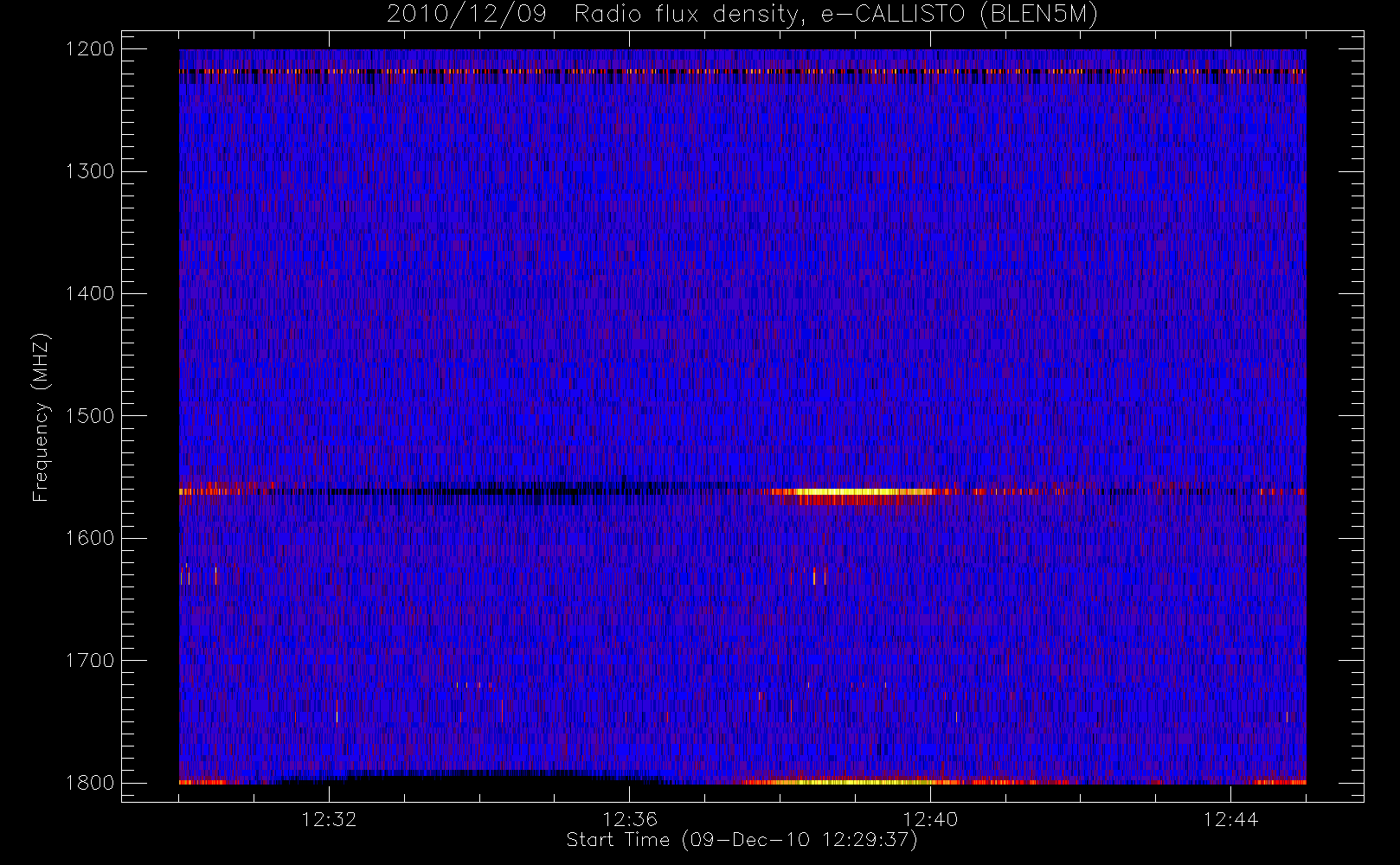Screen dimensions: 1400x865
Task: Select the date '2010/12/09' in the title
Action: [466, 15]
